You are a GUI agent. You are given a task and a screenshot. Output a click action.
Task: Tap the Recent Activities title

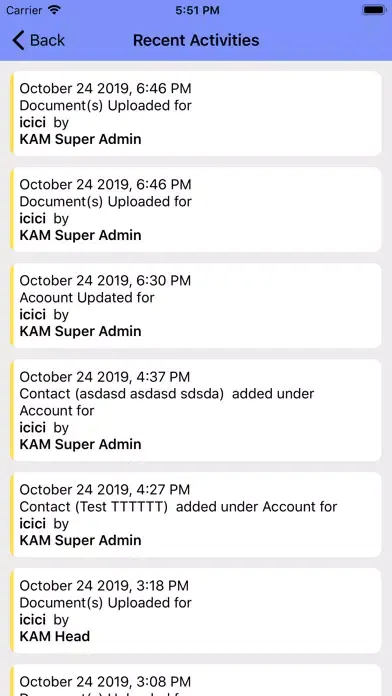pos(196,40)
